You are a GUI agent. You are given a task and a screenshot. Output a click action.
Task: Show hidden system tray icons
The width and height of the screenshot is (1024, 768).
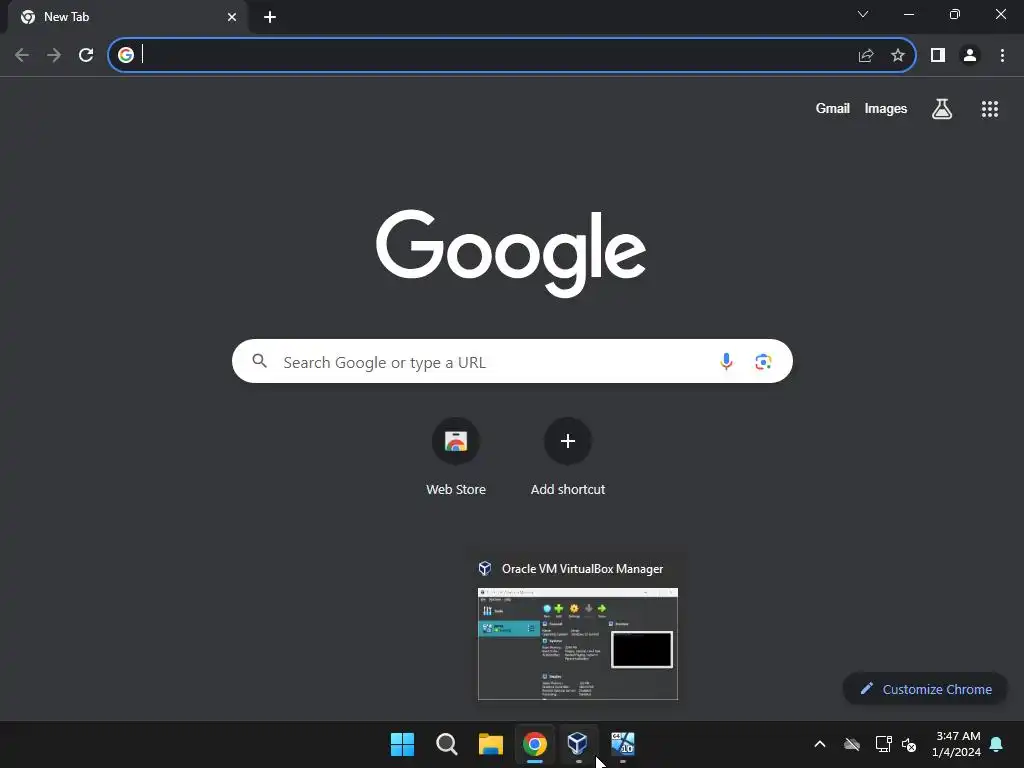[820, 744]
